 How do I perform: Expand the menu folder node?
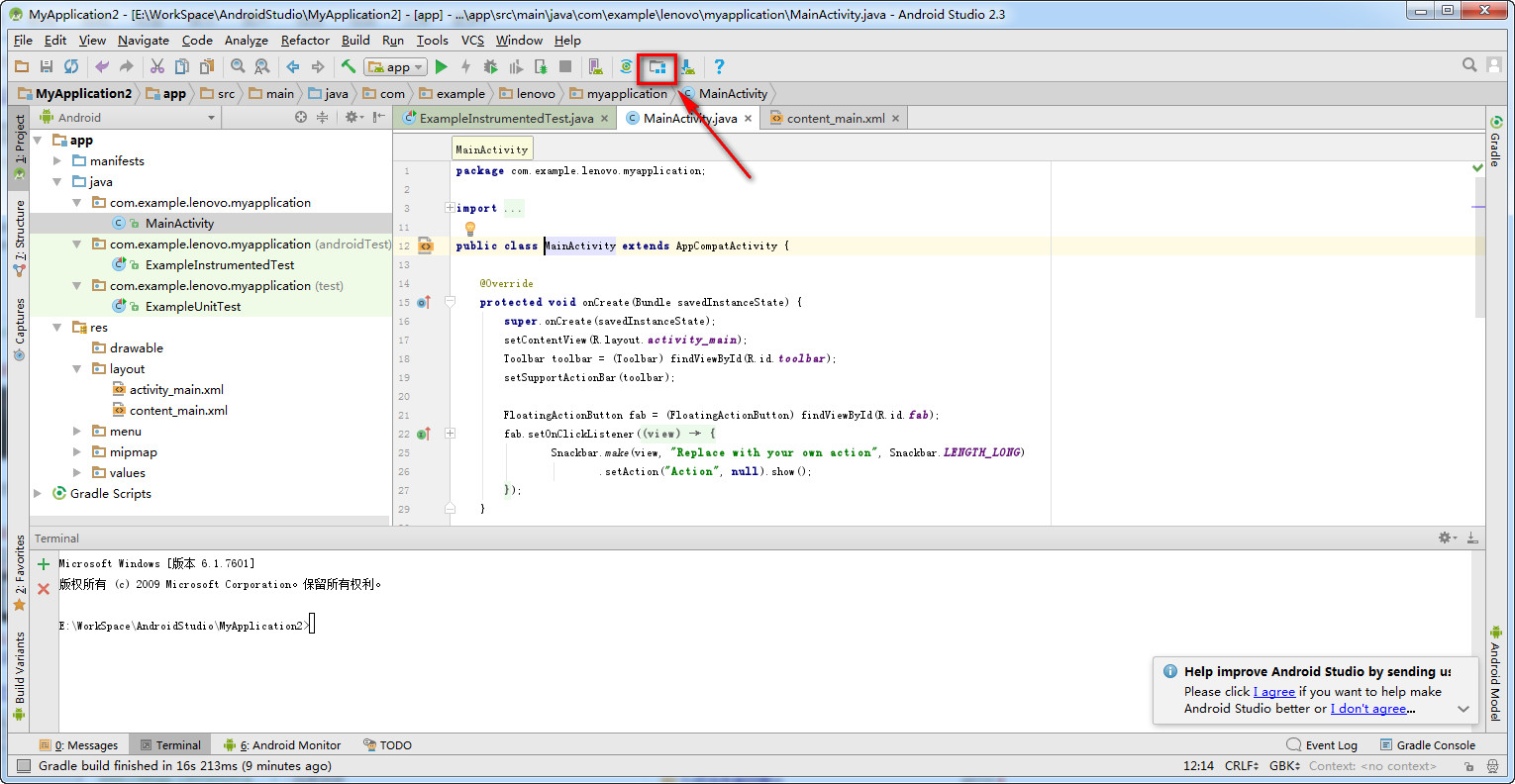(77, 432)
